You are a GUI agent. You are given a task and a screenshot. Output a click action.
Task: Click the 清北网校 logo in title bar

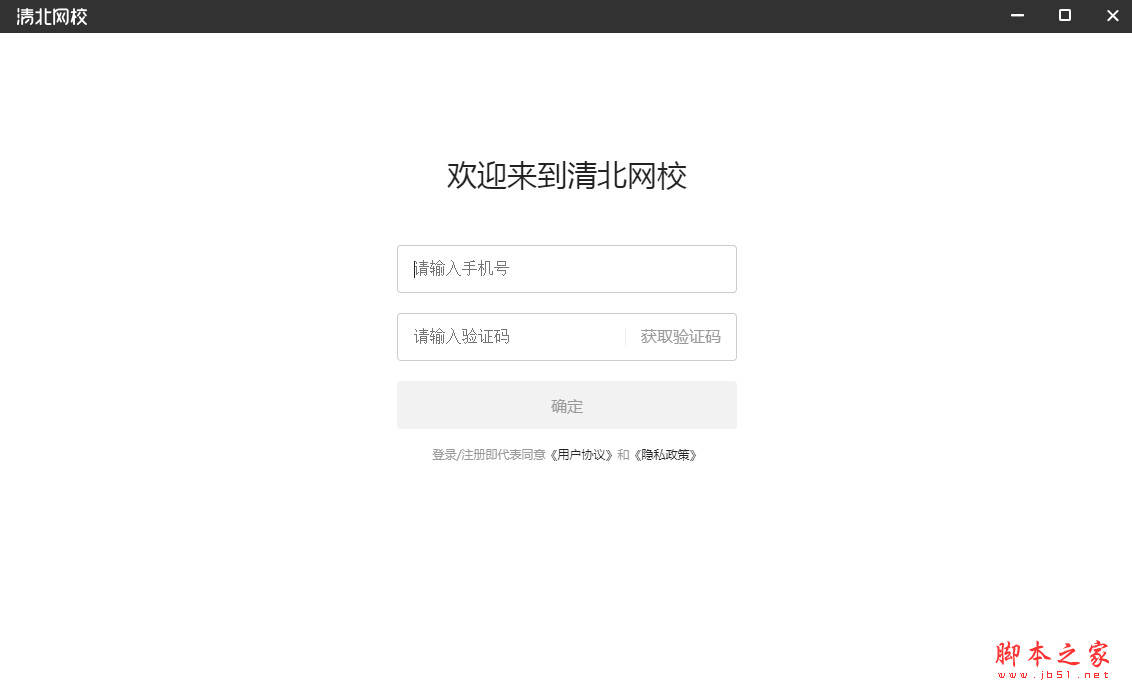tap(52, 17)
